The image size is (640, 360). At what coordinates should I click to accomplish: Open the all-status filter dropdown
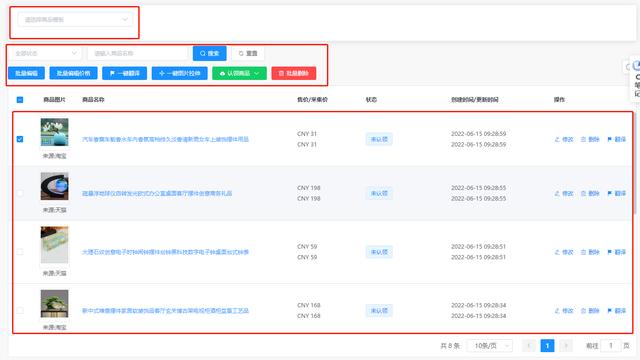45,53
